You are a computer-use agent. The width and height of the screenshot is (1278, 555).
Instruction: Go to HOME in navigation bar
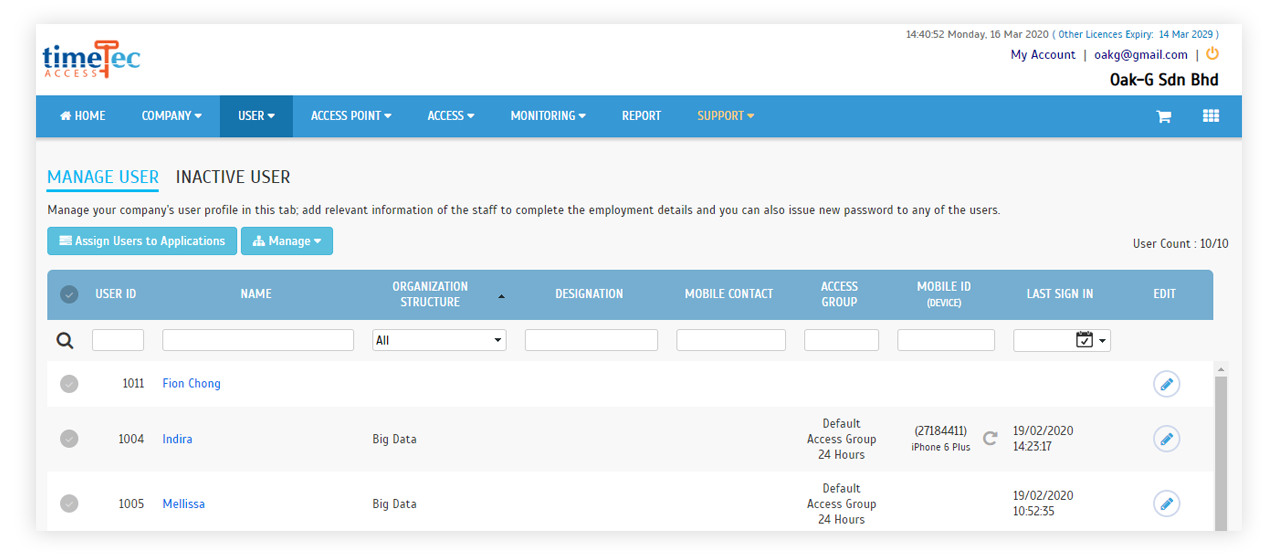pyautogui.click(x=83, y=116)
